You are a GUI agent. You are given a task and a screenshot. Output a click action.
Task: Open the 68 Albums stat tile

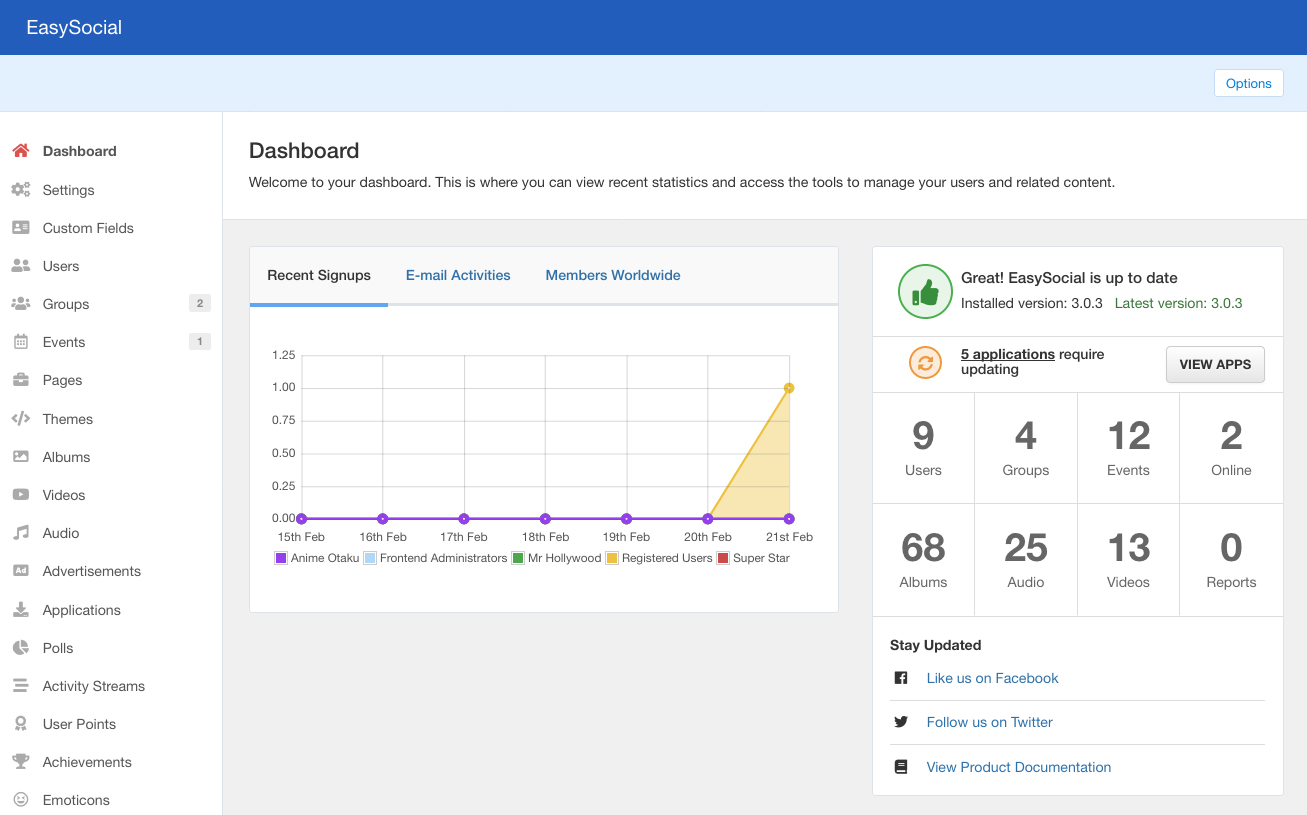(x=923, y=560)
